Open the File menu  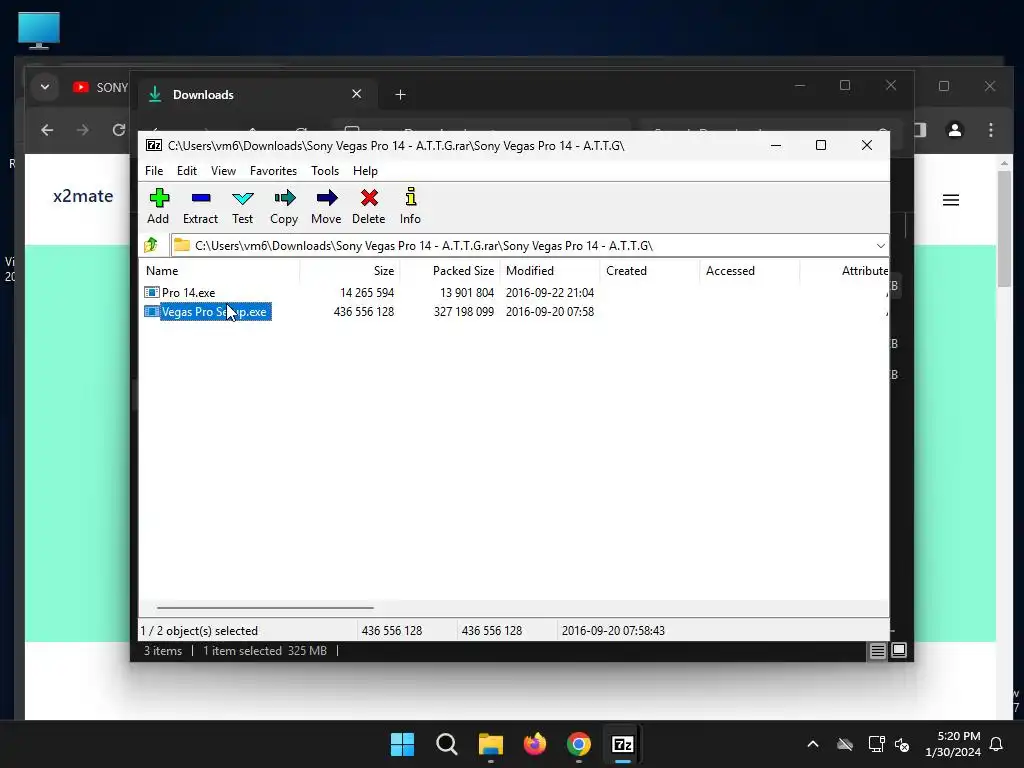[x=154, y=170]
